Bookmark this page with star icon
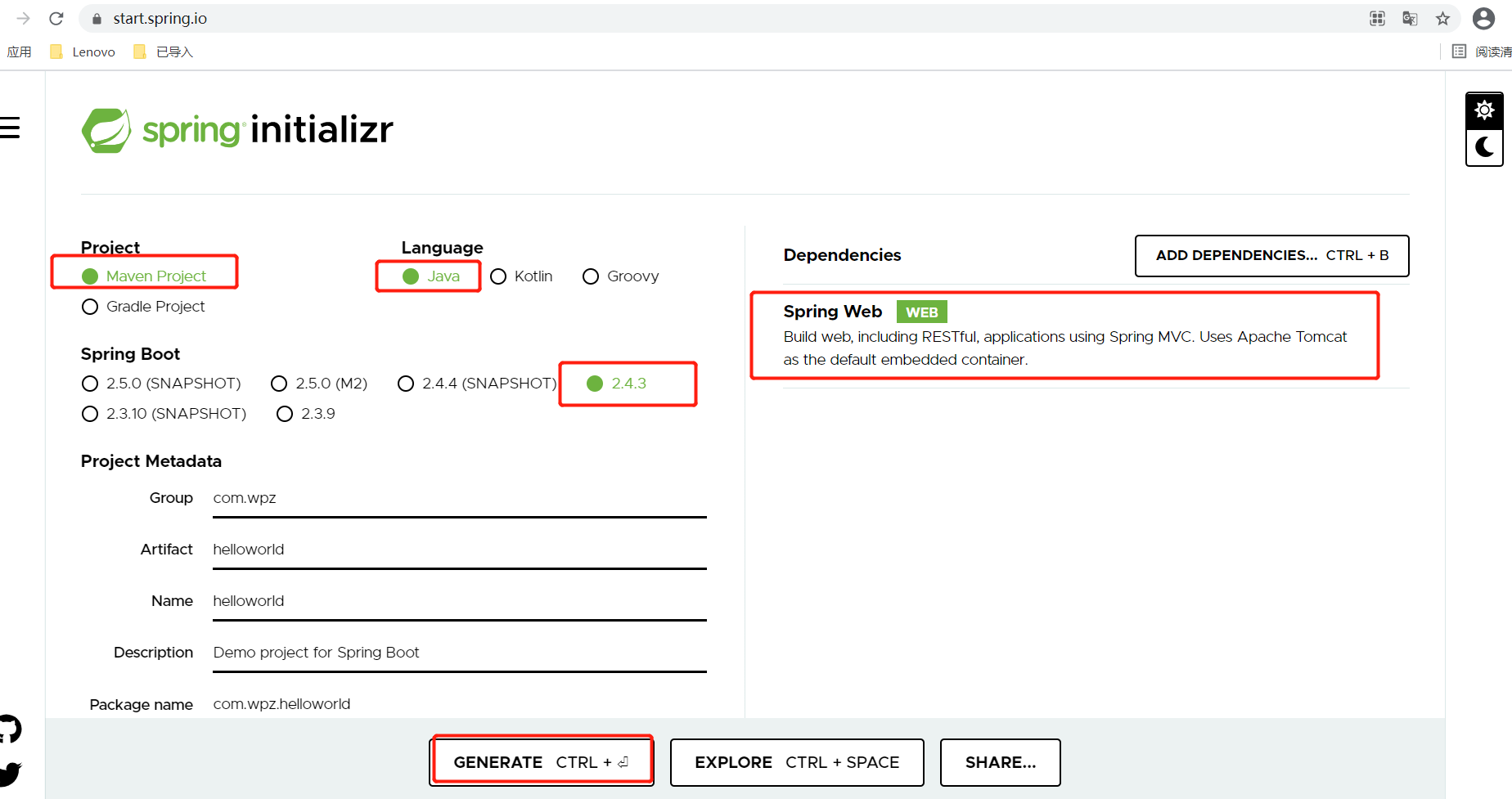This screenshot has height=799, width=1512. 1442,18
